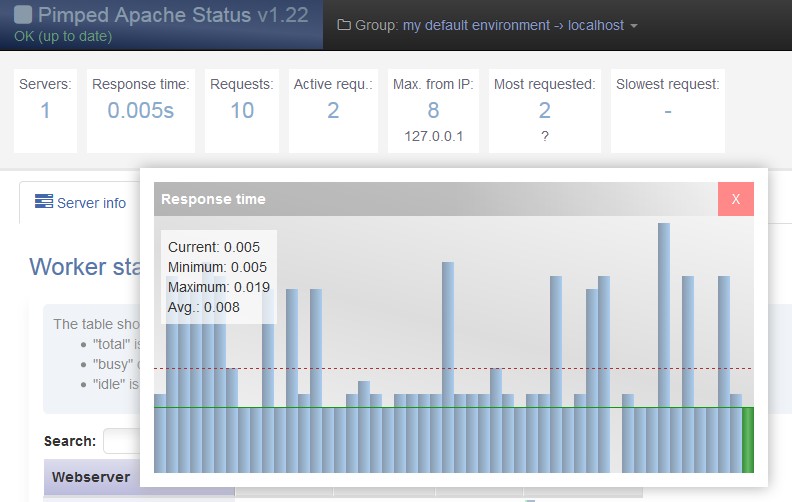Click the Pimped Apache Status logo icon
Viewport: 792px width, 502px height.
click(x=23, y=15)
